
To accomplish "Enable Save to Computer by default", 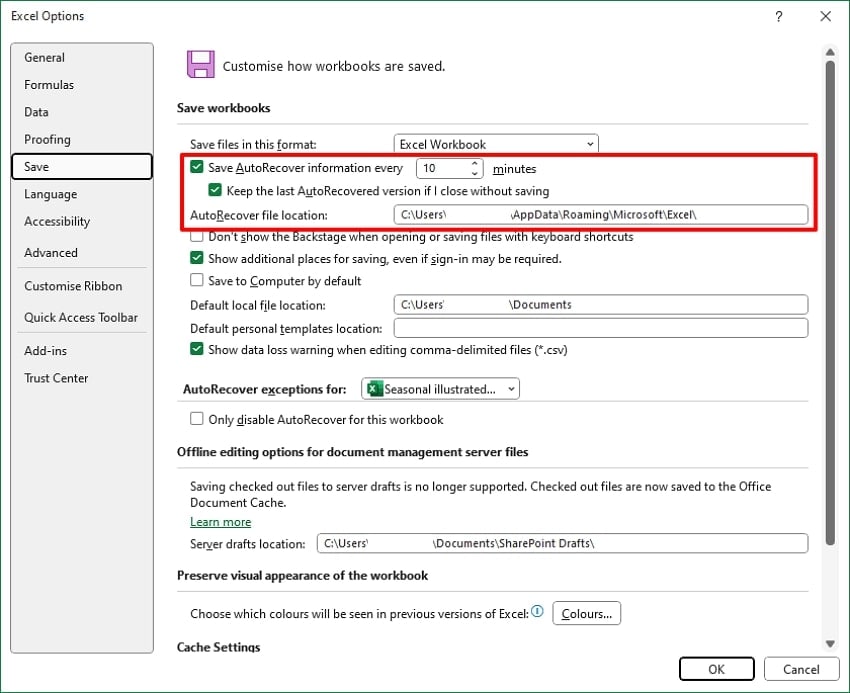I will click(x=196, y=280).
